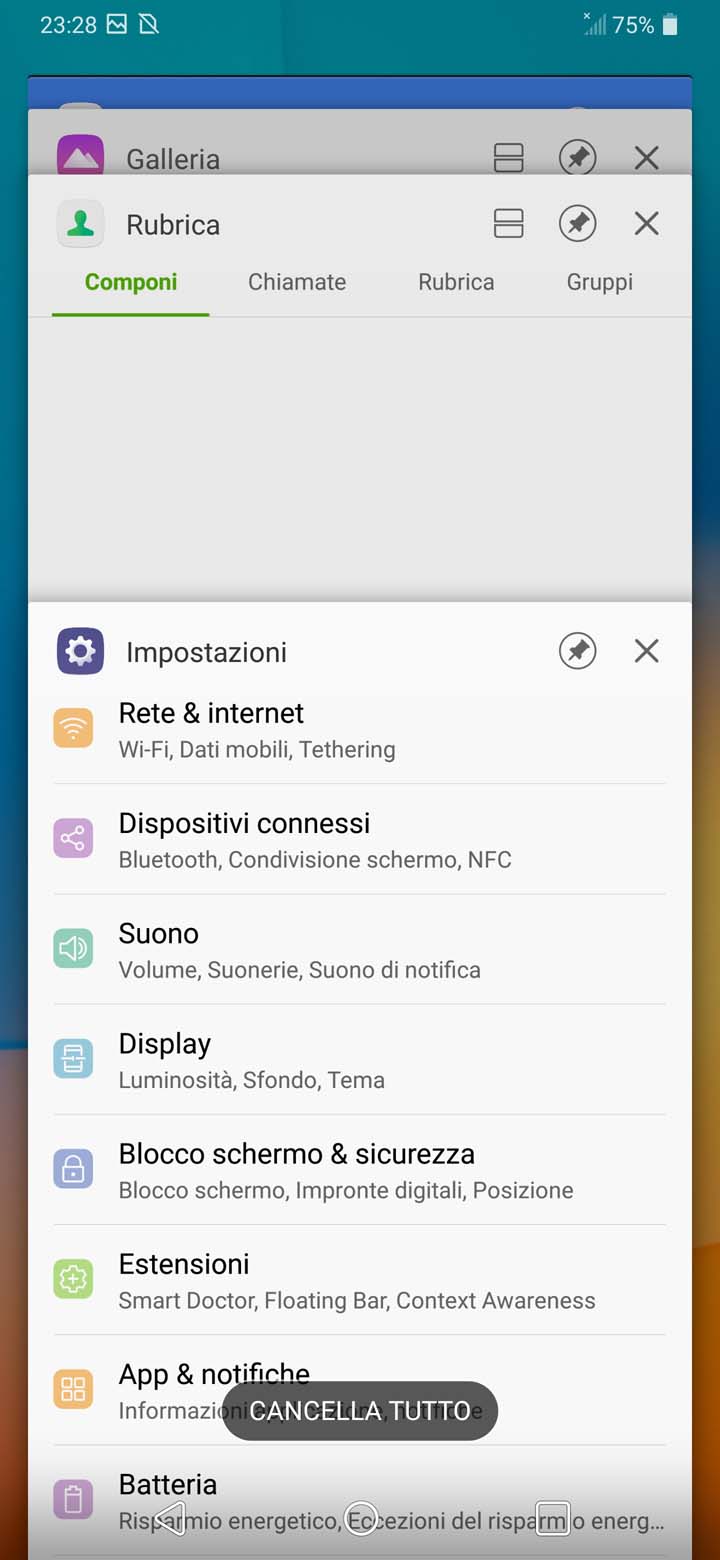Open Display settings entry
Image resolution: width=720 pixels, height=1560 pixels.
coord(360,1059)
